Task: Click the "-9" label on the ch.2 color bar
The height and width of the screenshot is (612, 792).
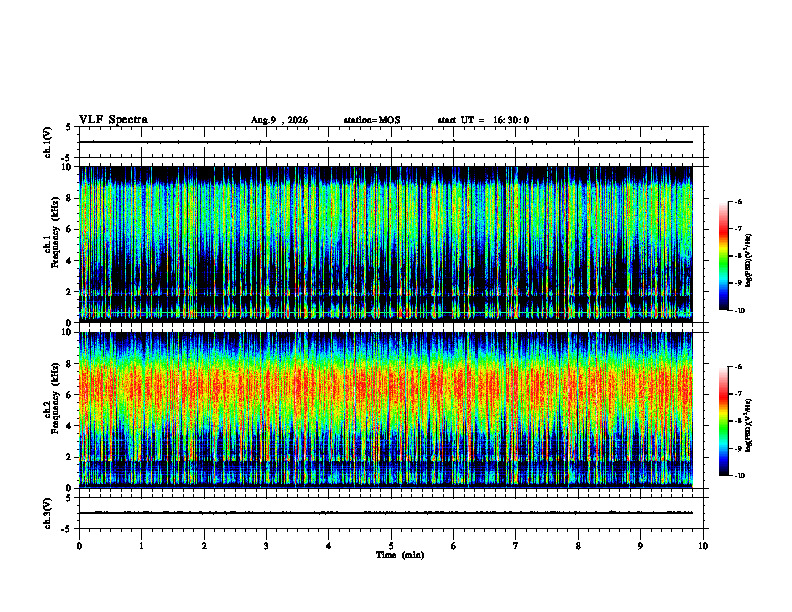Action: [738, 448]
